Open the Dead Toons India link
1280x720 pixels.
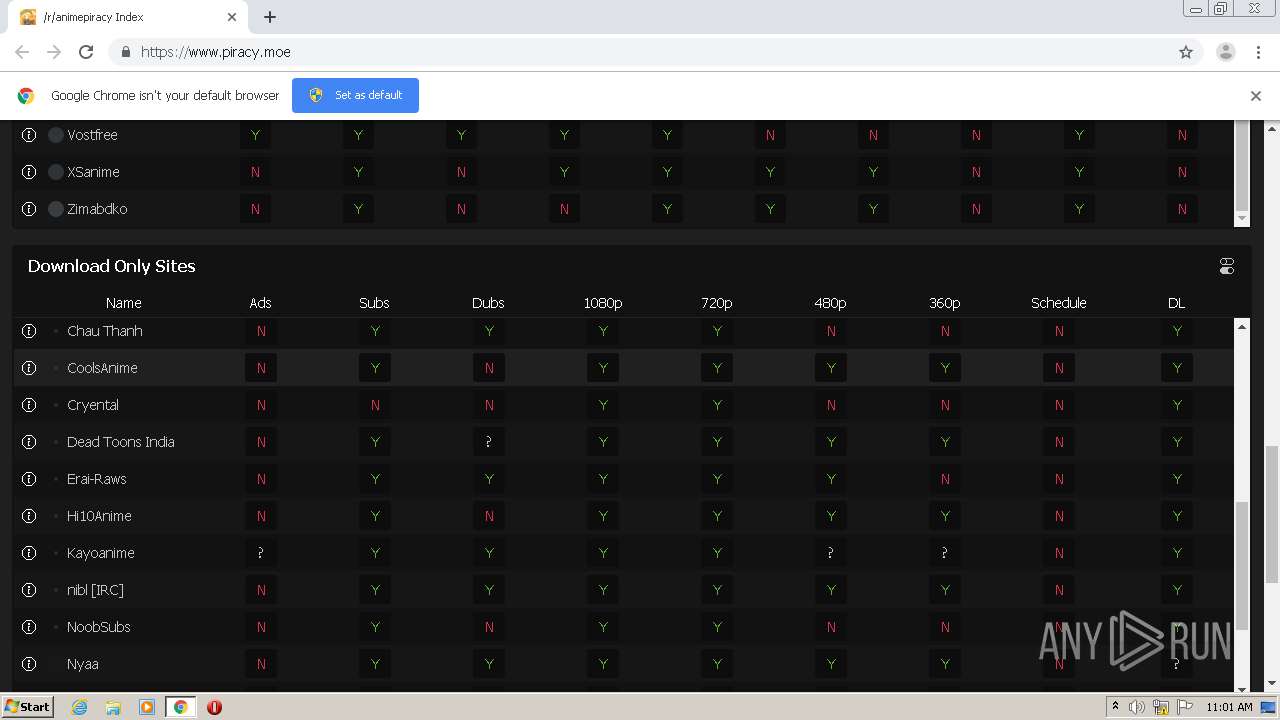121,442
